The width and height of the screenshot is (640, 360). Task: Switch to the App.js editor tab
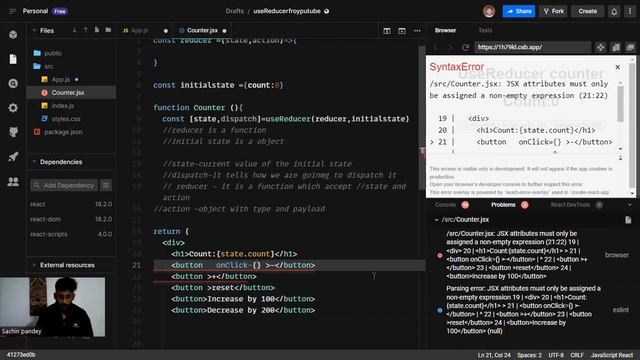[x=145, y=31]
